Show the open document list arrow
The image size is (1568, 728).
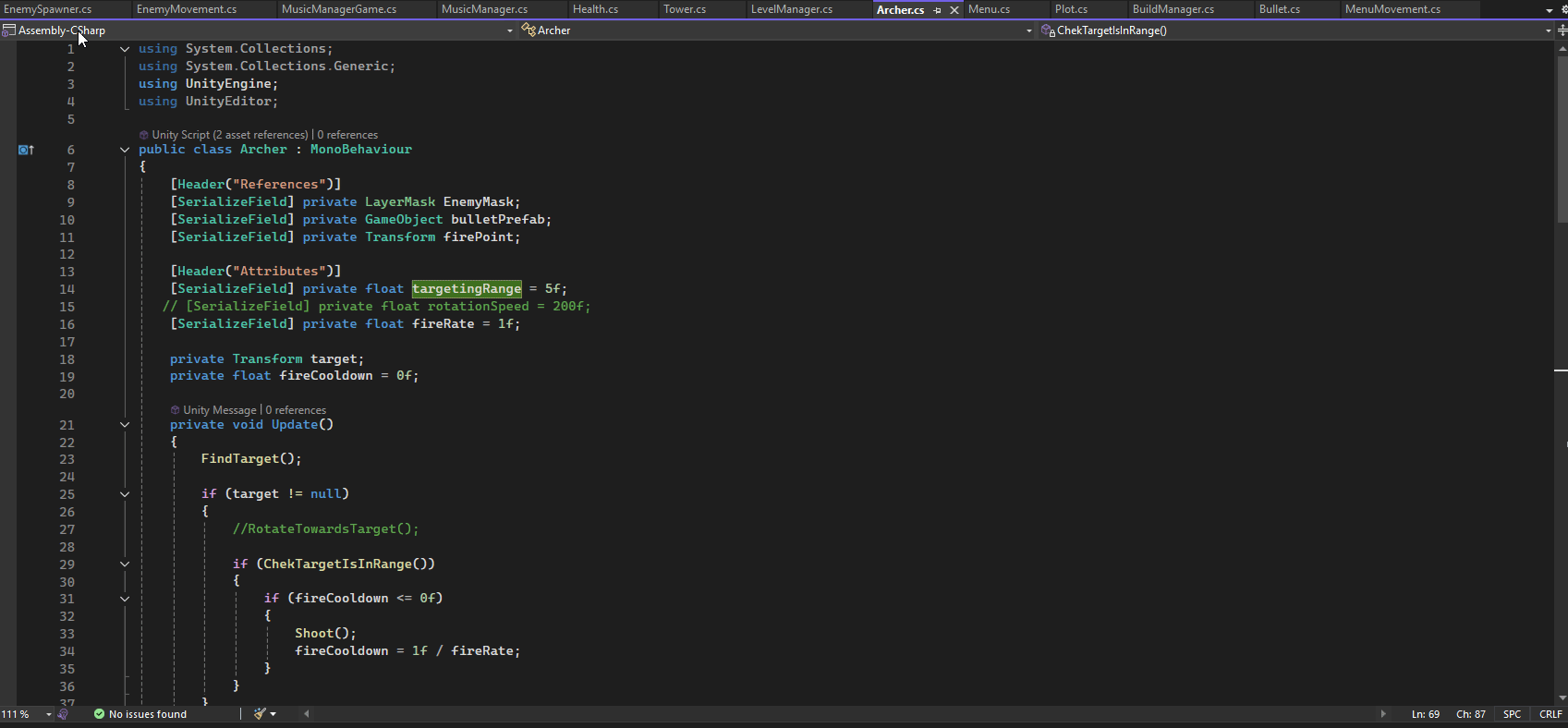[x=1550, y=10]
